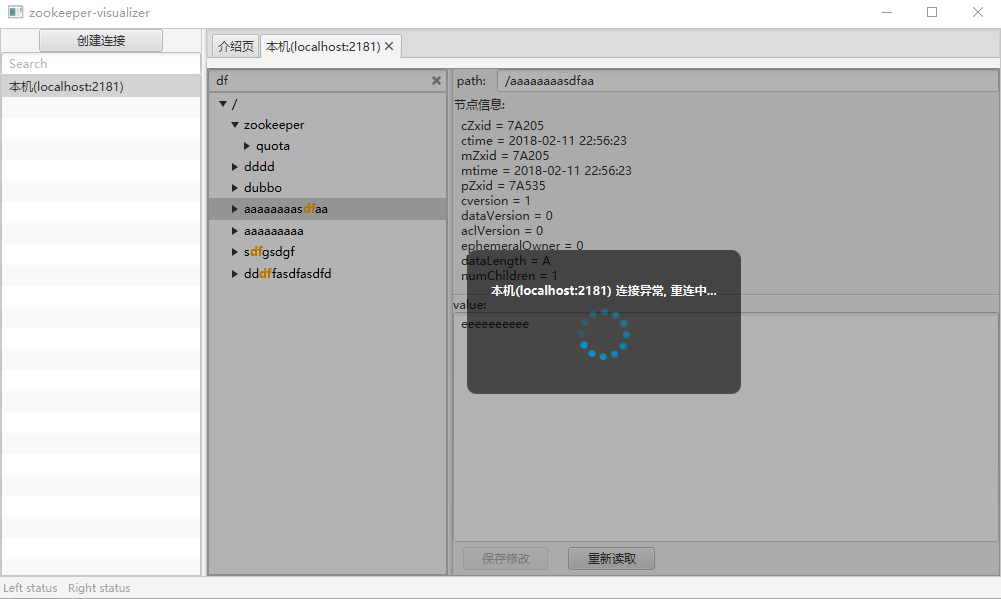1001x599 pixels.
Task: Close the zookeeper-visualizer window
Action: pos(977,12)
